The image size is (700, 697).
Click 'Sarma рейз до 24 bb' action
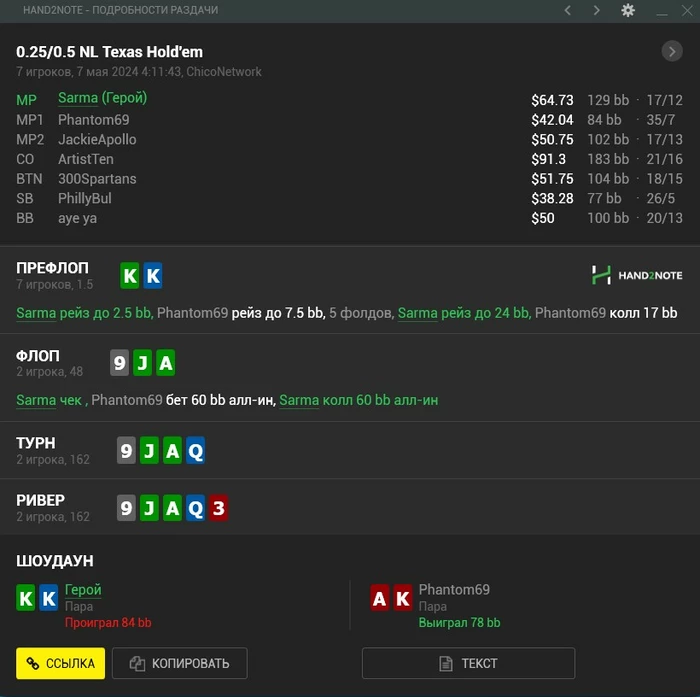point(464,313)
